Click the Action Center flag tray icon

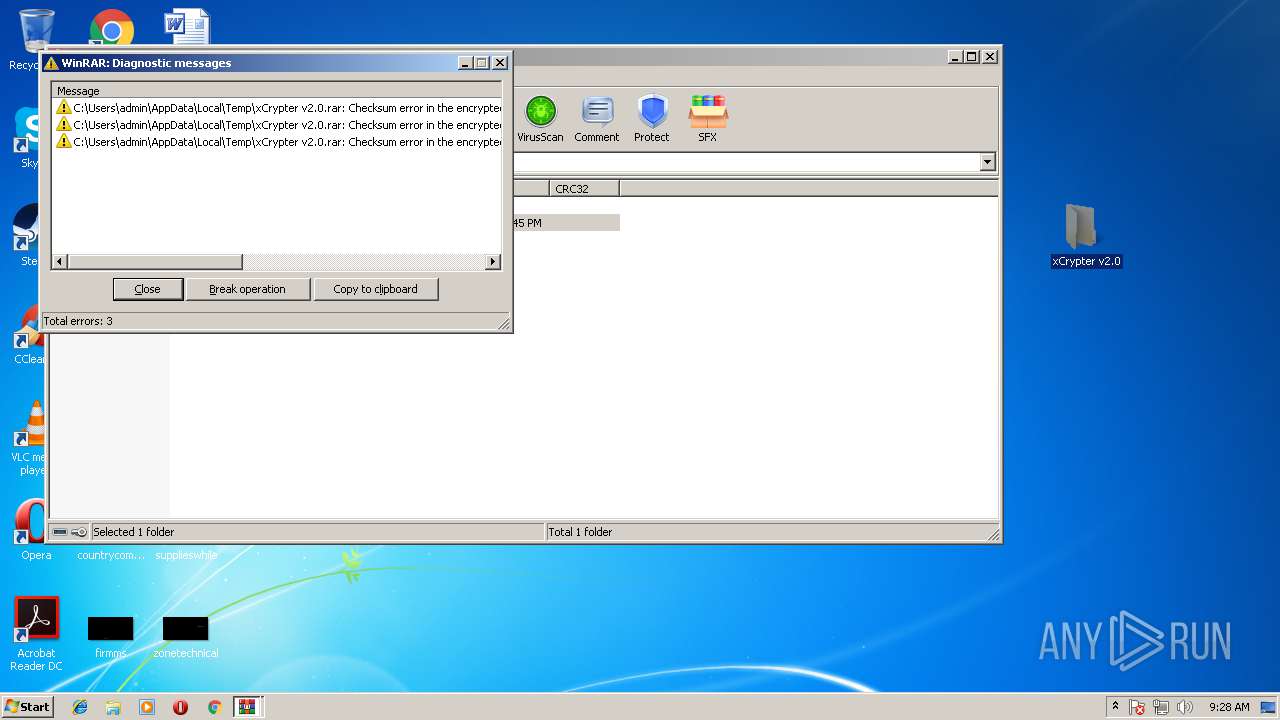1138,707
